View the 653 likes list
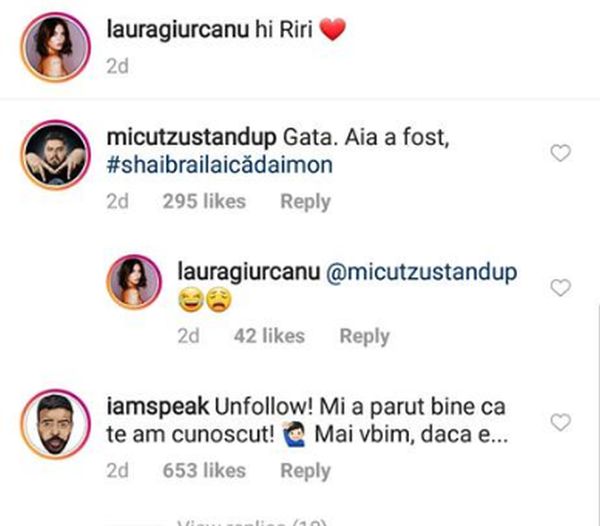This screenshot has height=526, width=600. pyautogui.click(x=203, y=470)
